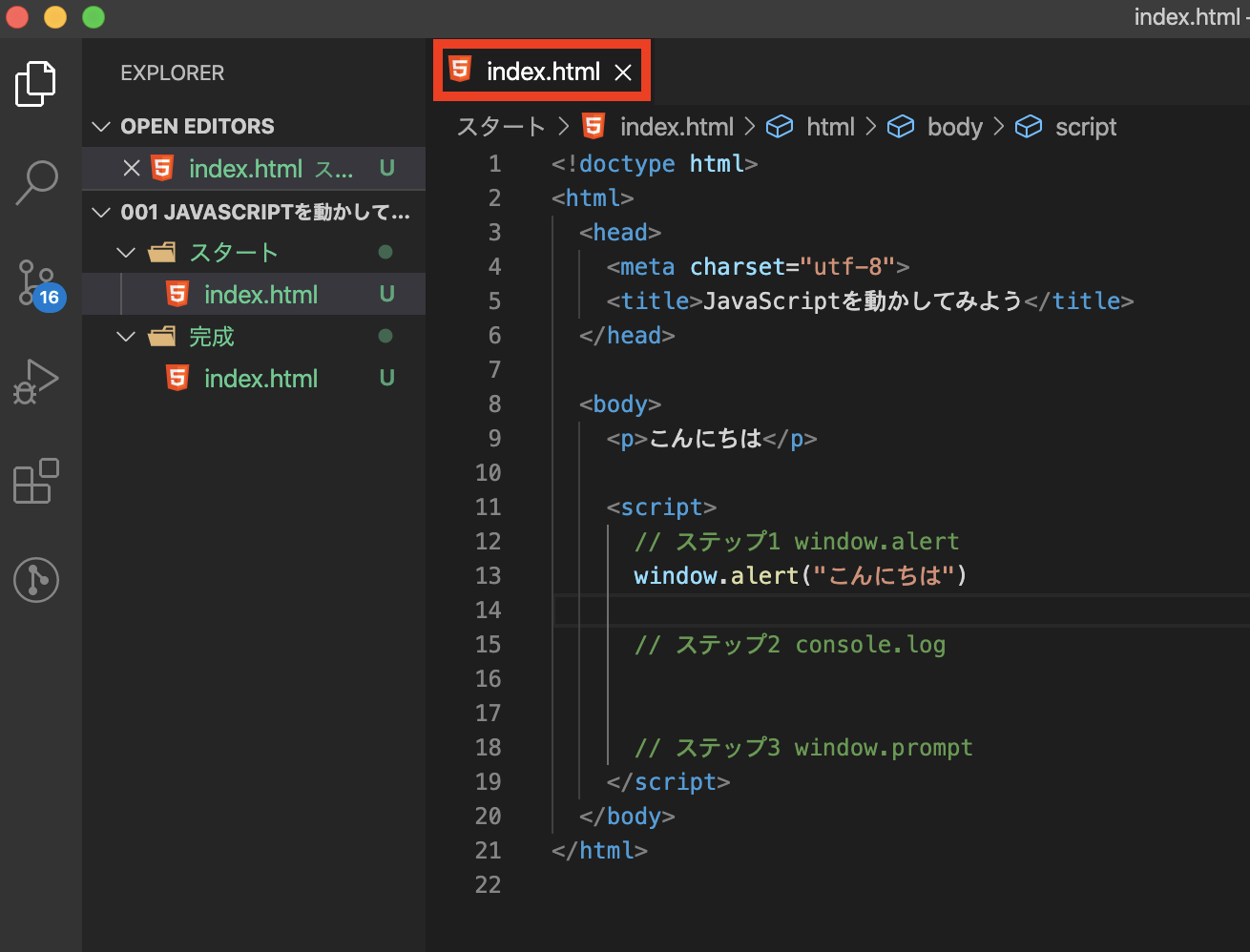Open Source Control view with 16 badge
Screen dimensions: 1250x952
tap(38, 284)
